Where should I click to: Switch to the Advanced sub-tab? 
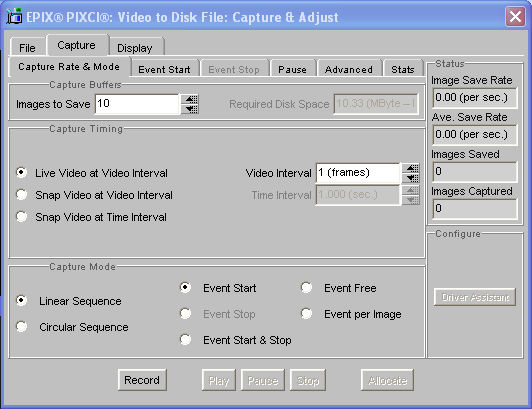pyautogui.click(x=349, y=69)
